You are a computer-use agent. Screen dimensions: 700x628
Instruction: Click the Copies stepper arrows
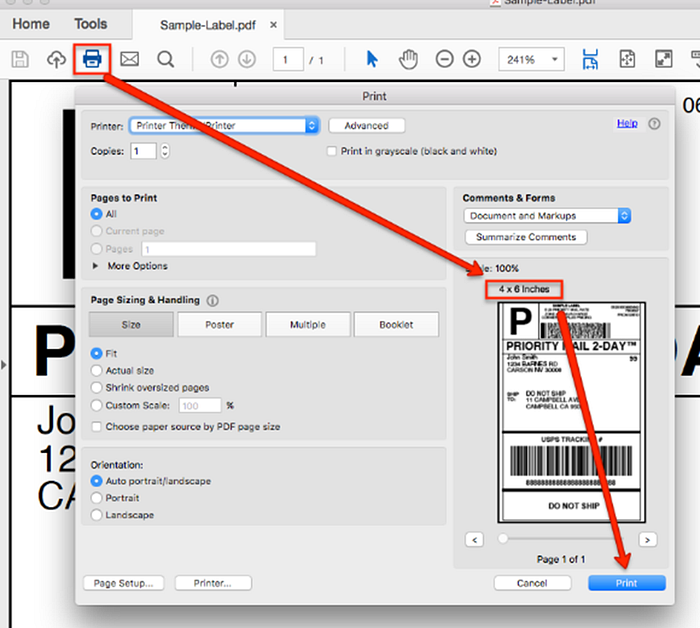[x=165, y=151]
